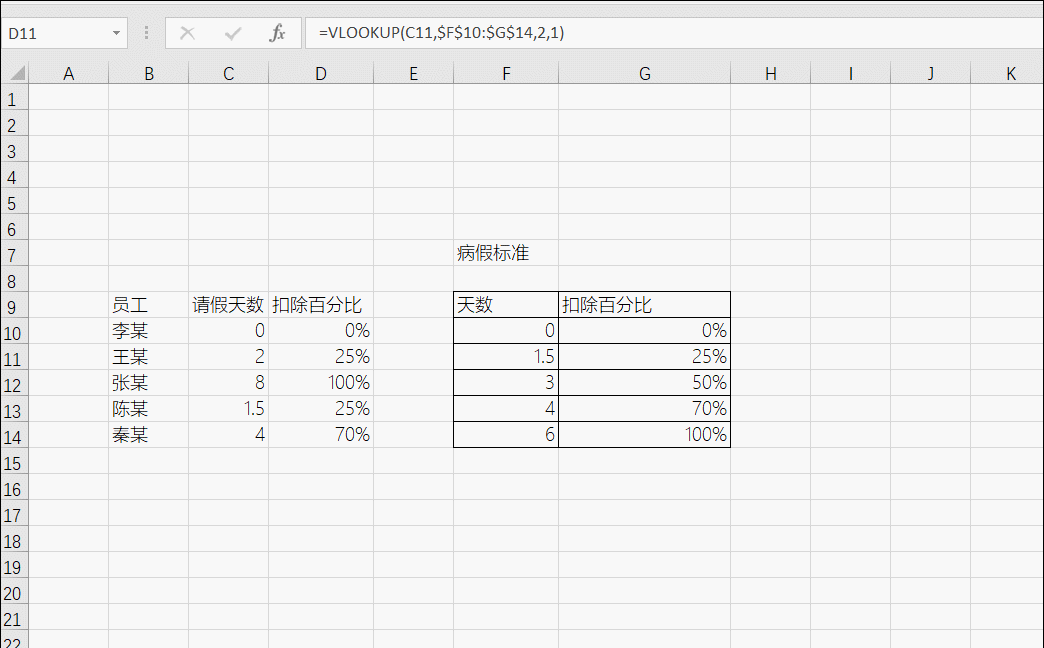Select column E header
Screen dimensions: 1044x648
point(413,73)
